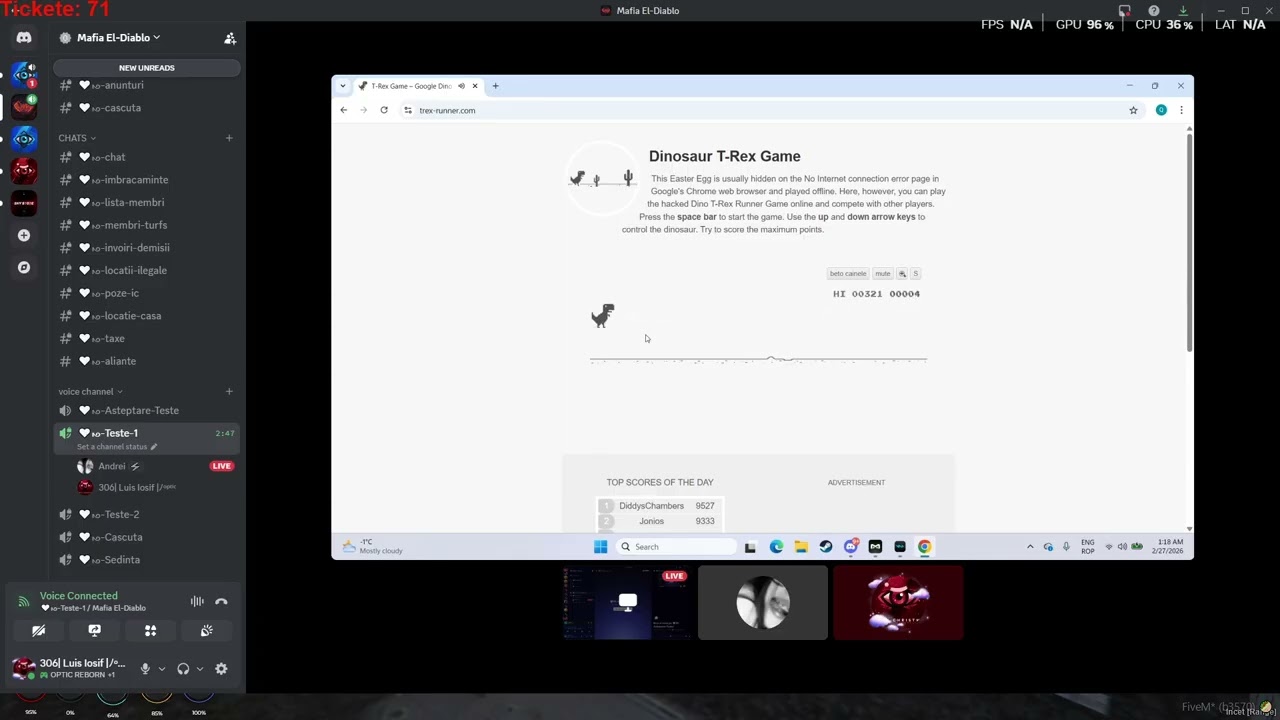Open the aliante channel
Image resolution: width=1280 pixels, height=720 pixels.
click(146, 361)
